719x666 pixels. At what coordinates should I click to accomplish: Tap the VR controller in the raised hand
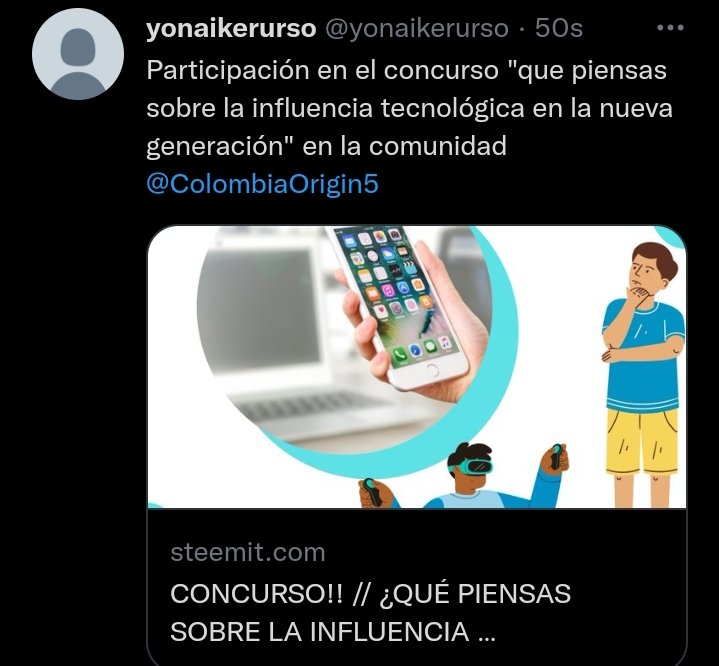point(556,457)
